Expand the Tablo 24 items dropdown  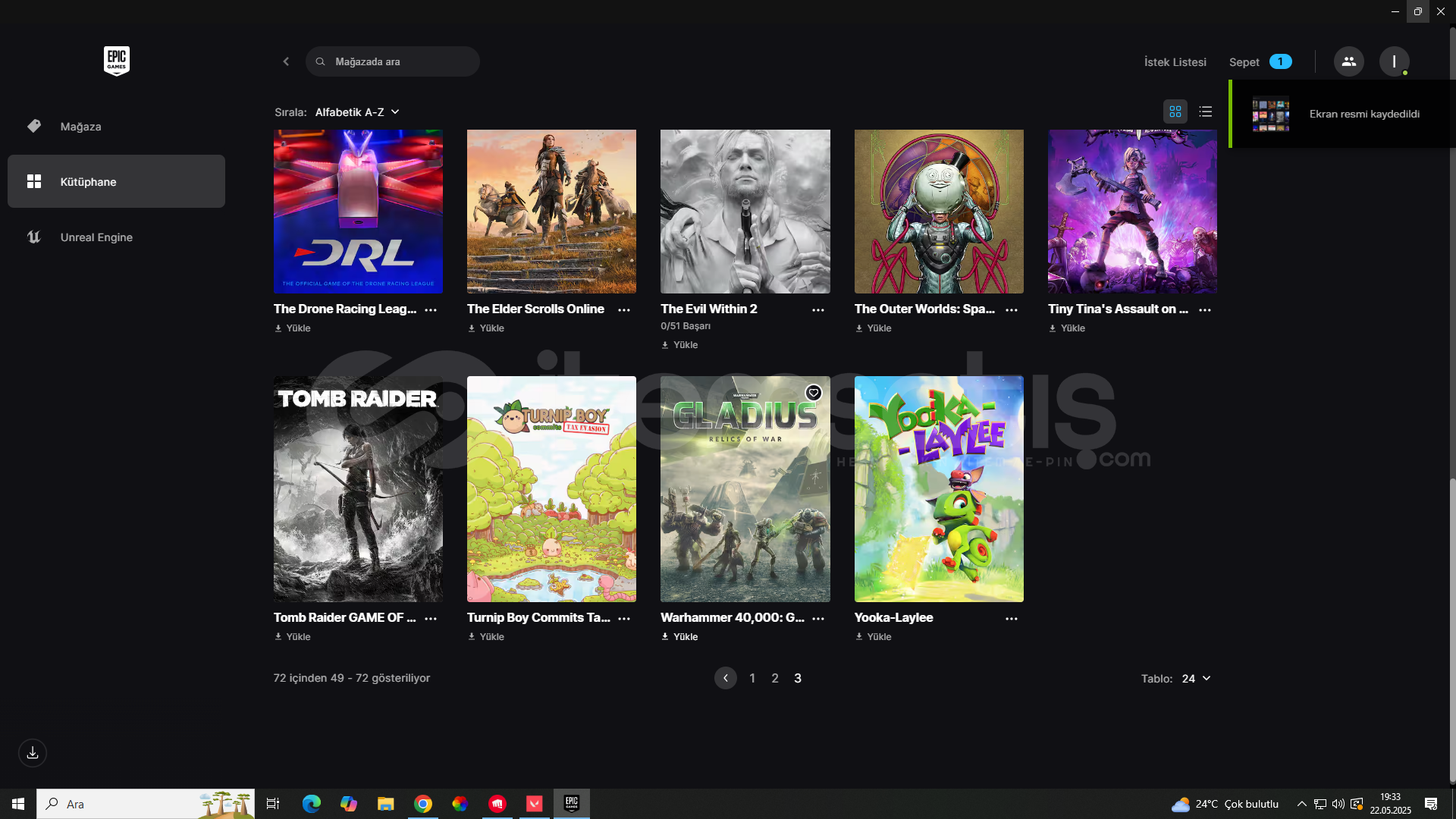(1196, 679)
